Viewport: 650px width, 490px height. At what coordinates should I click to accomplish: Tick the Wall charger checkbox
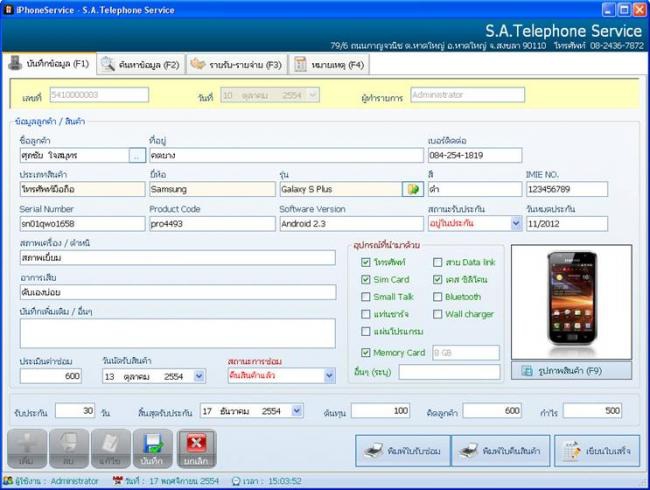[x=438, y=314]
